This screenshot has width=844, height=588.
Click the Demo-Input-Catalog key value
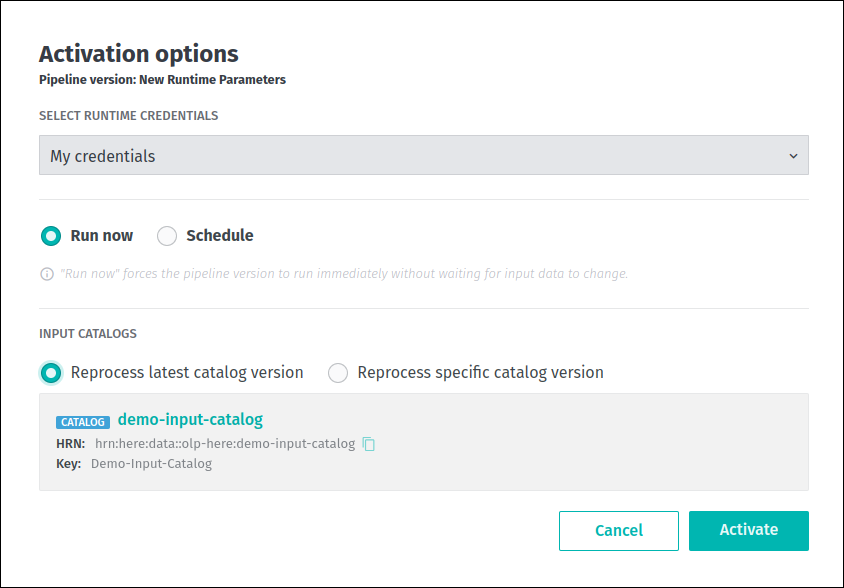click(151, 464)
